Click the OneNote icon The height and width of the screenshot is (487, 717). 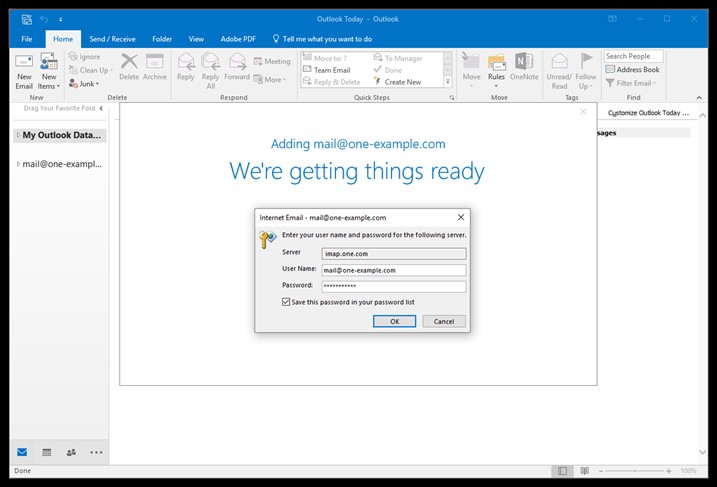click(524, 67)
